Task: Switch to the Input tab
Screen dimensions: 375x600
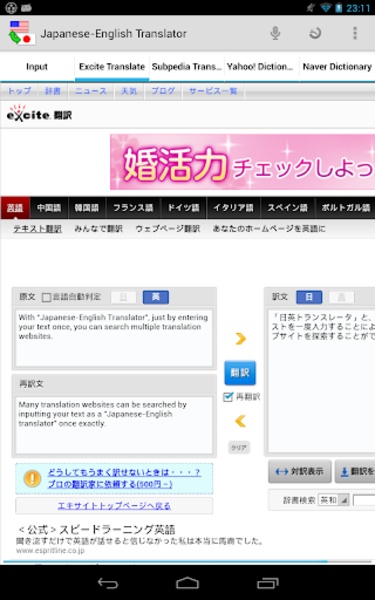Action: tap(37, 67)
